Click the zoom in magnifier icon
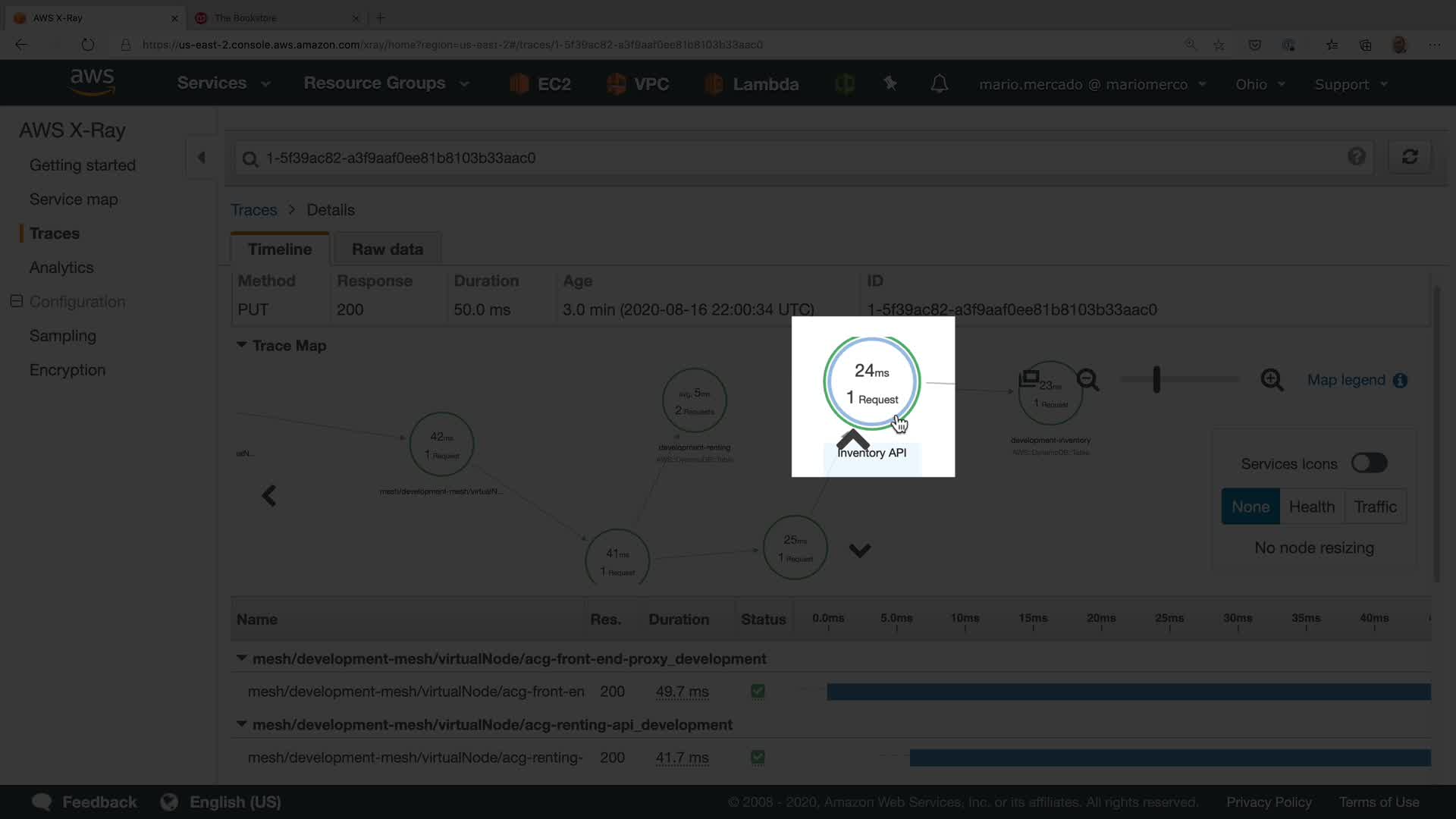This screenshot has height=819, width=1456. coord(1272,379)
